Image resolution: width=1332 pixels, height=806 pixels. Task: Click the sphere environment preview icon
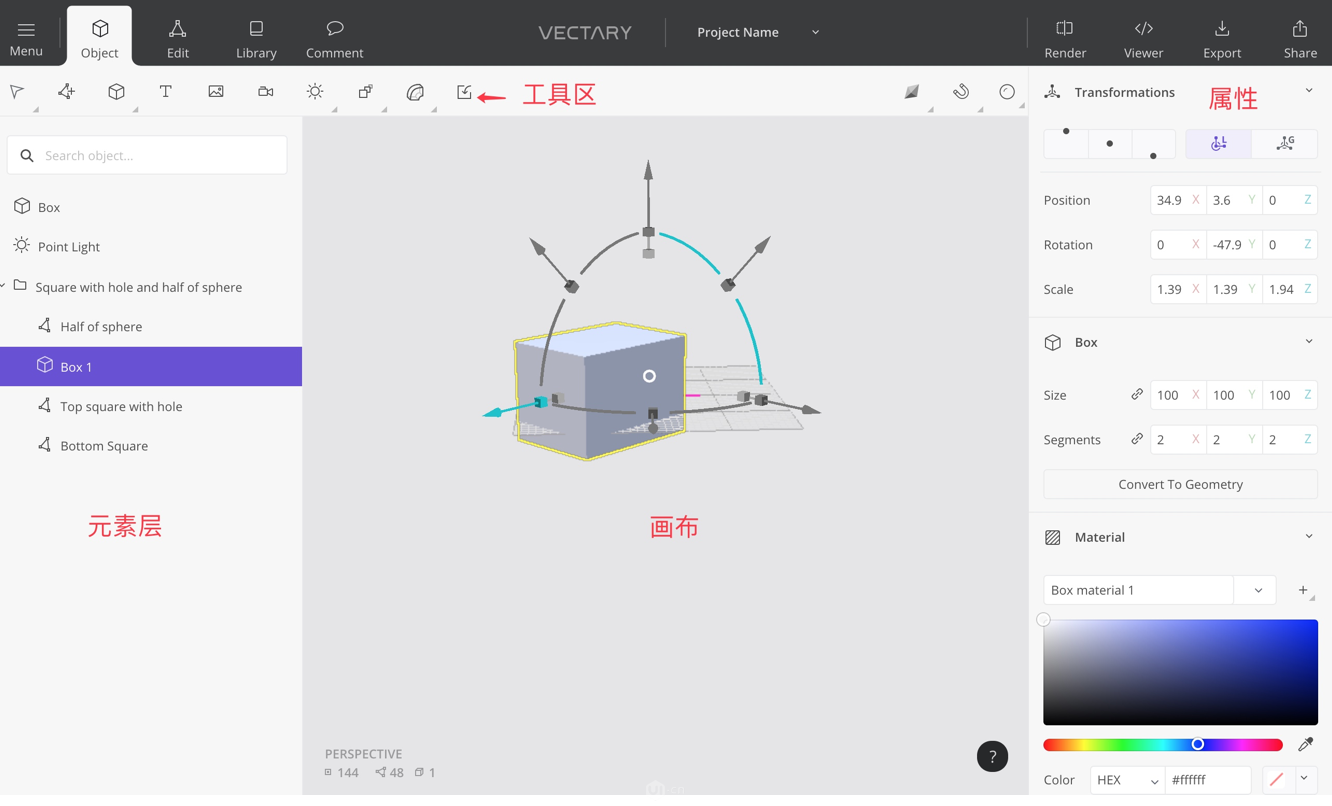click(1007, 92)
